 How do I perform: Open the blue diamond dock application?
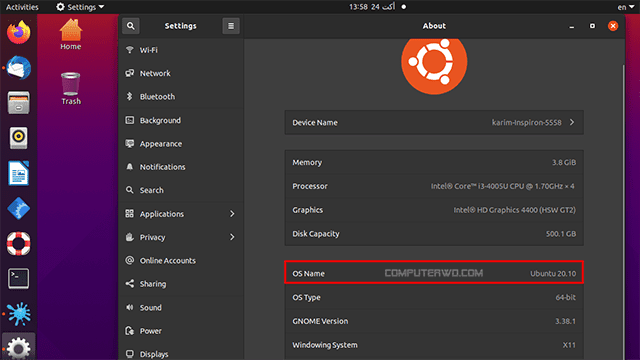click(x=18, y=209)
